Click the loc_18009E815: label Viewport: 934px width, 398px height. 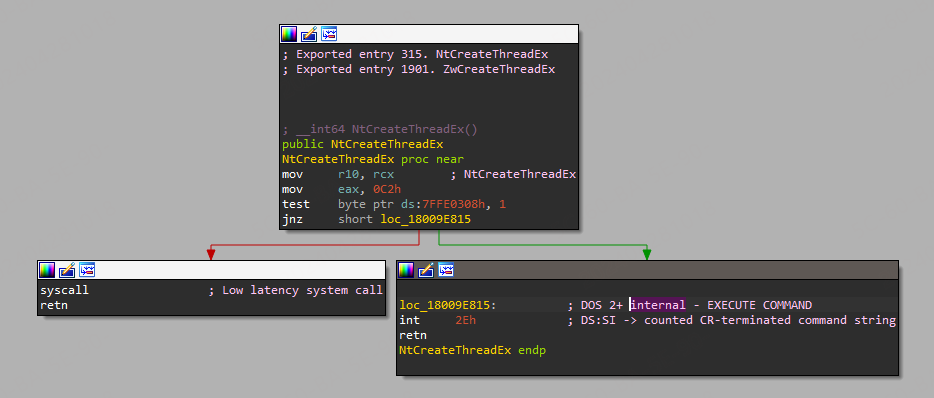point(448,305)
